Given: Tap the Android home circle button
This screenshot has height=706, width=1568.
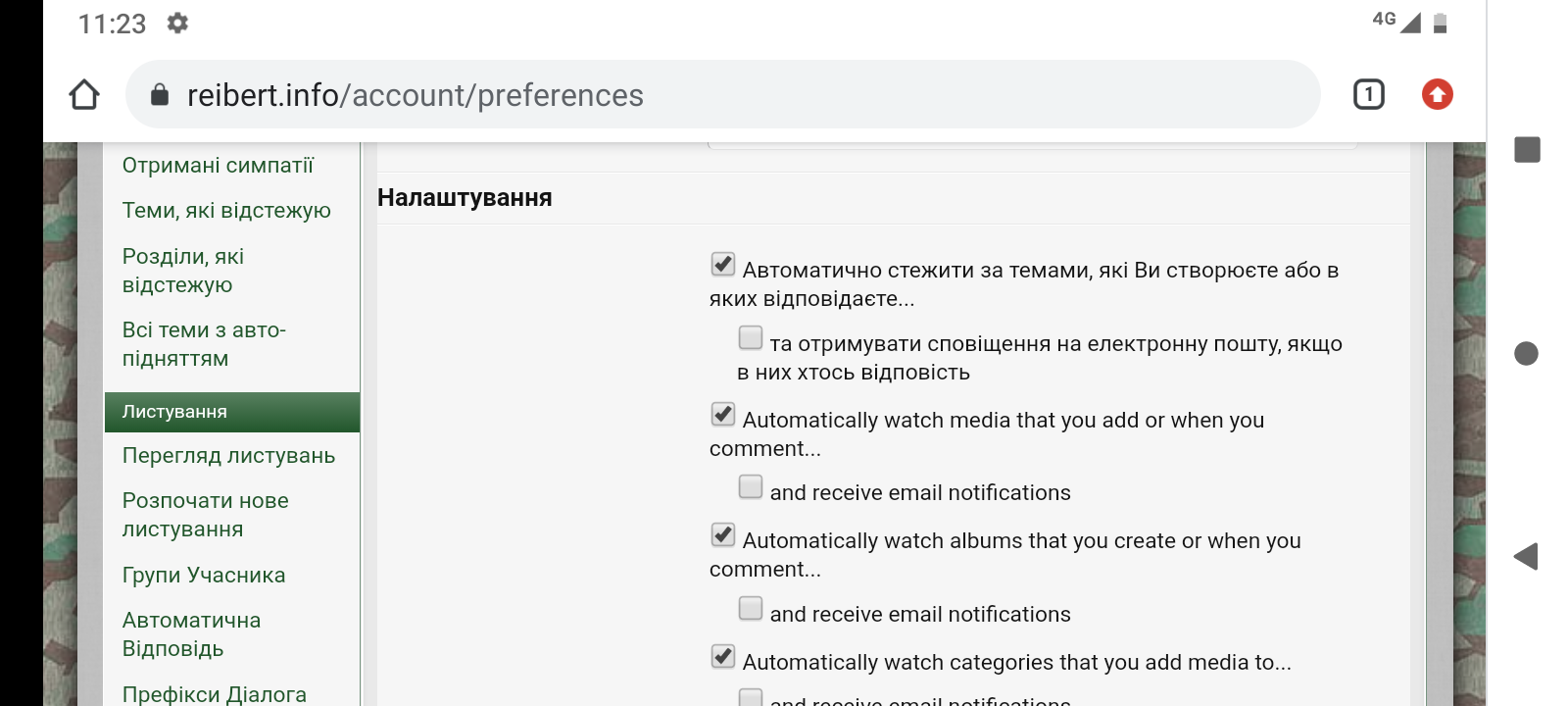Looking at the screenshot, I should [x=1526, y=353].
